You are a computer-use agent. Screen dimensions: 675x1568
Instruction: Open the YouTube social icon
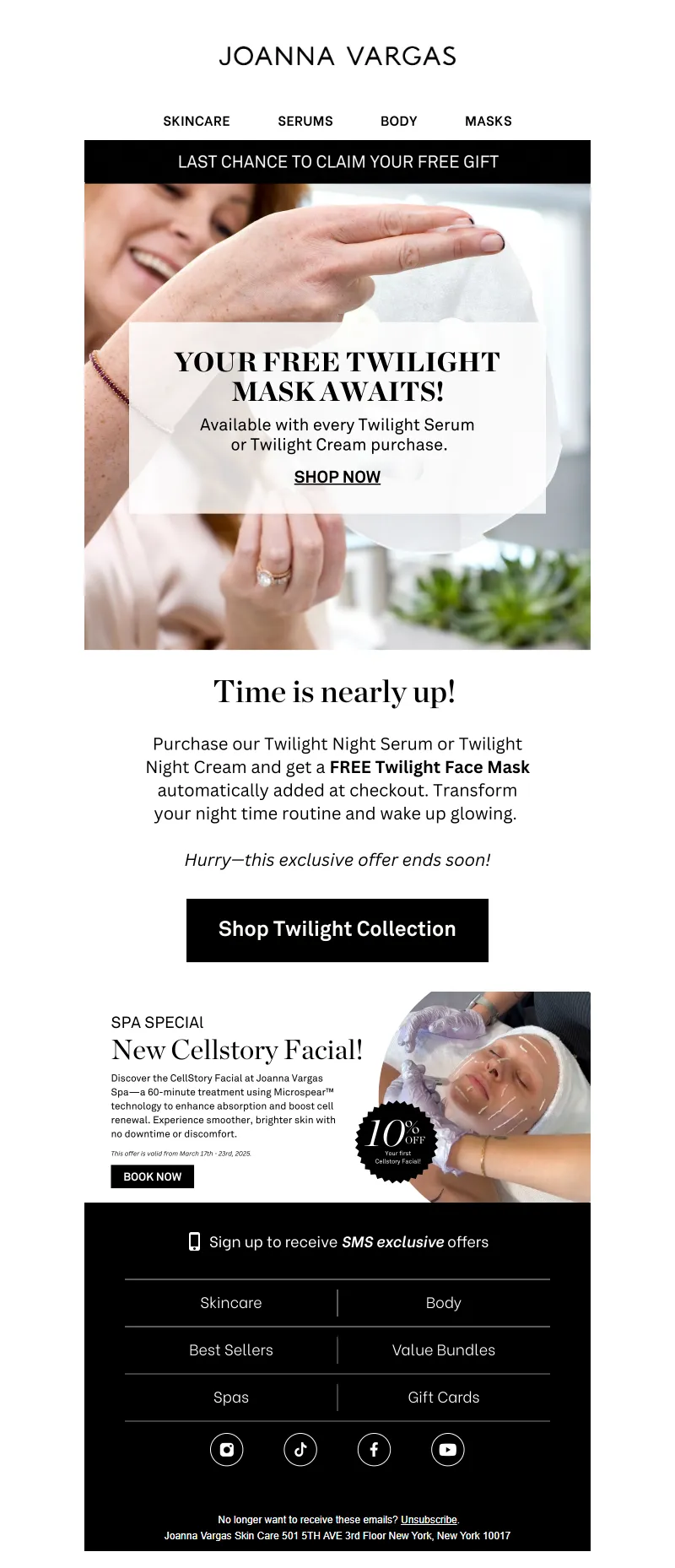448,1450
